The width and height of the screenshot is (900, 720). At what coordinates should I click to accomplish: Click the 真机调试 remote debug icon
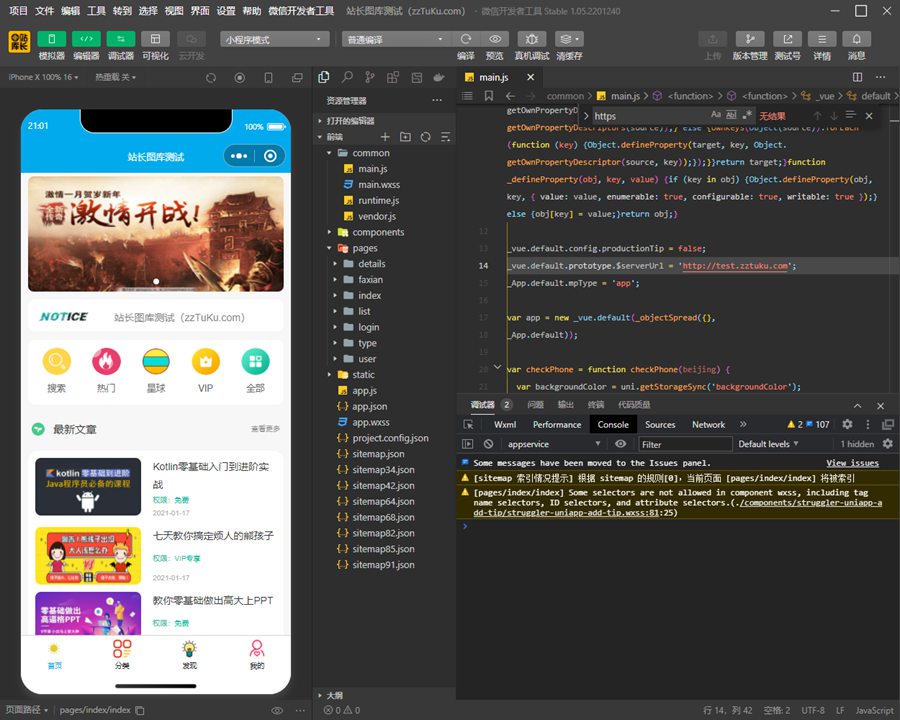(531, 39)
